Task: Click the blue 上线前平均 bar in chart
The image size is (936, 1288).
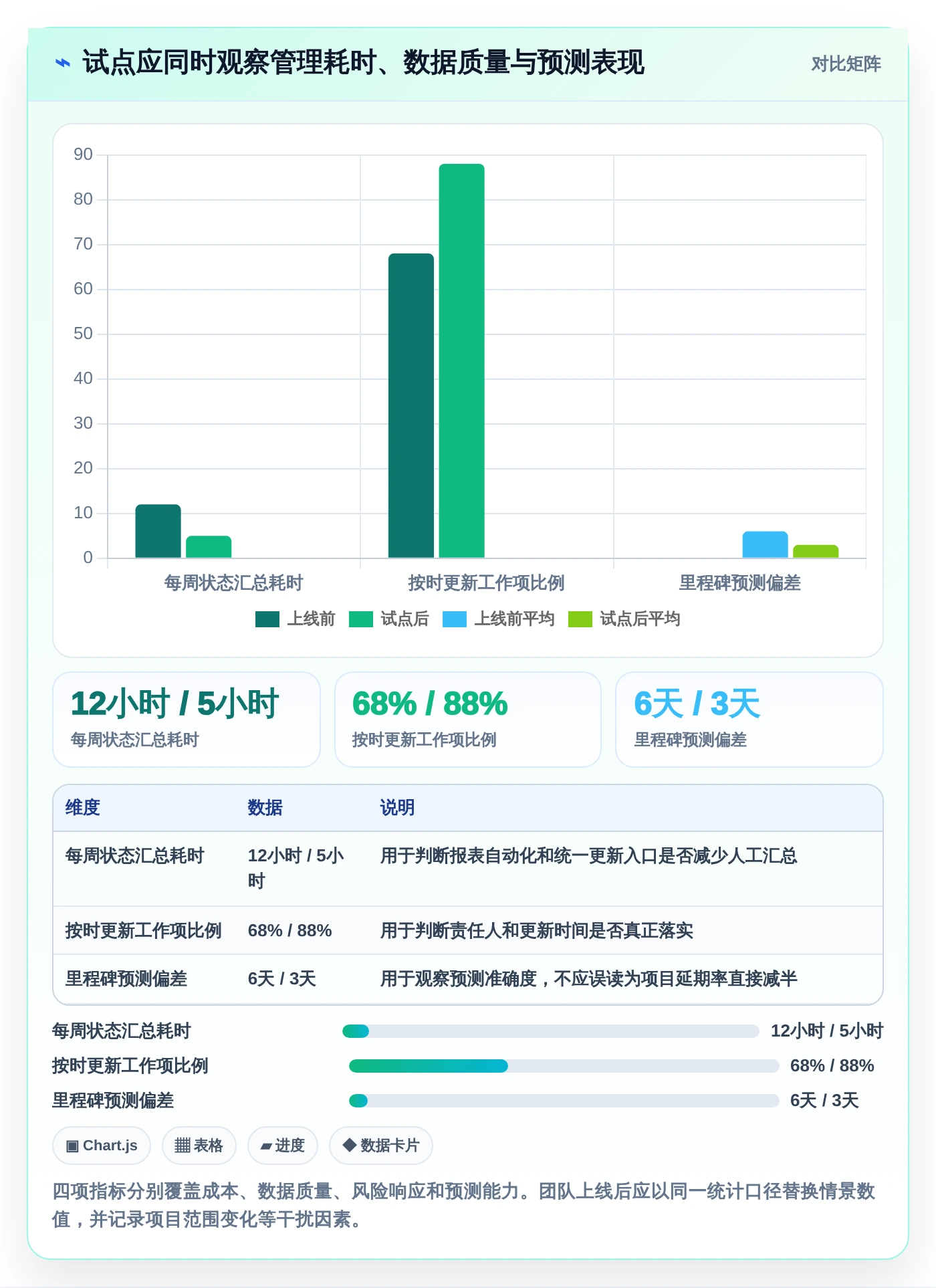Action: [765, 544]
